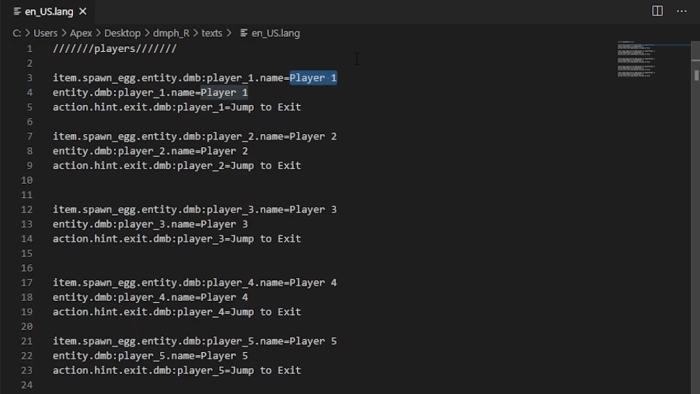Viewport: 700px width, 394px height.
Task: Click the ///////players/////// comment line
Action: pyautogui.click(x=115, y=49)
